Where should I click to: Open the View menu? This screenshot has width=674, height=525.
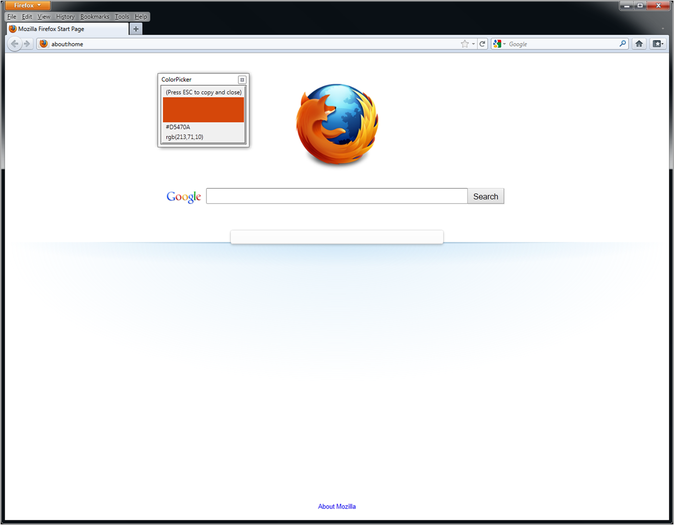43,17
